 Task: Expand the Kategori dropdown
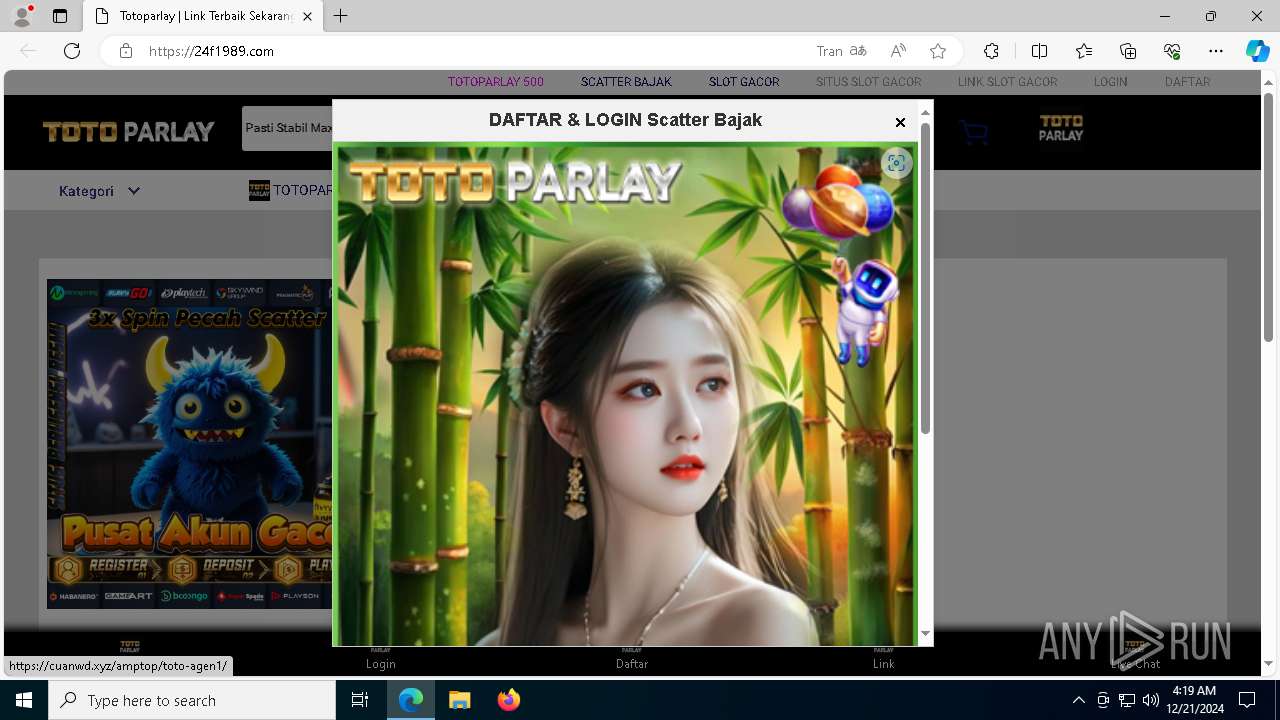tap(99, 191)
